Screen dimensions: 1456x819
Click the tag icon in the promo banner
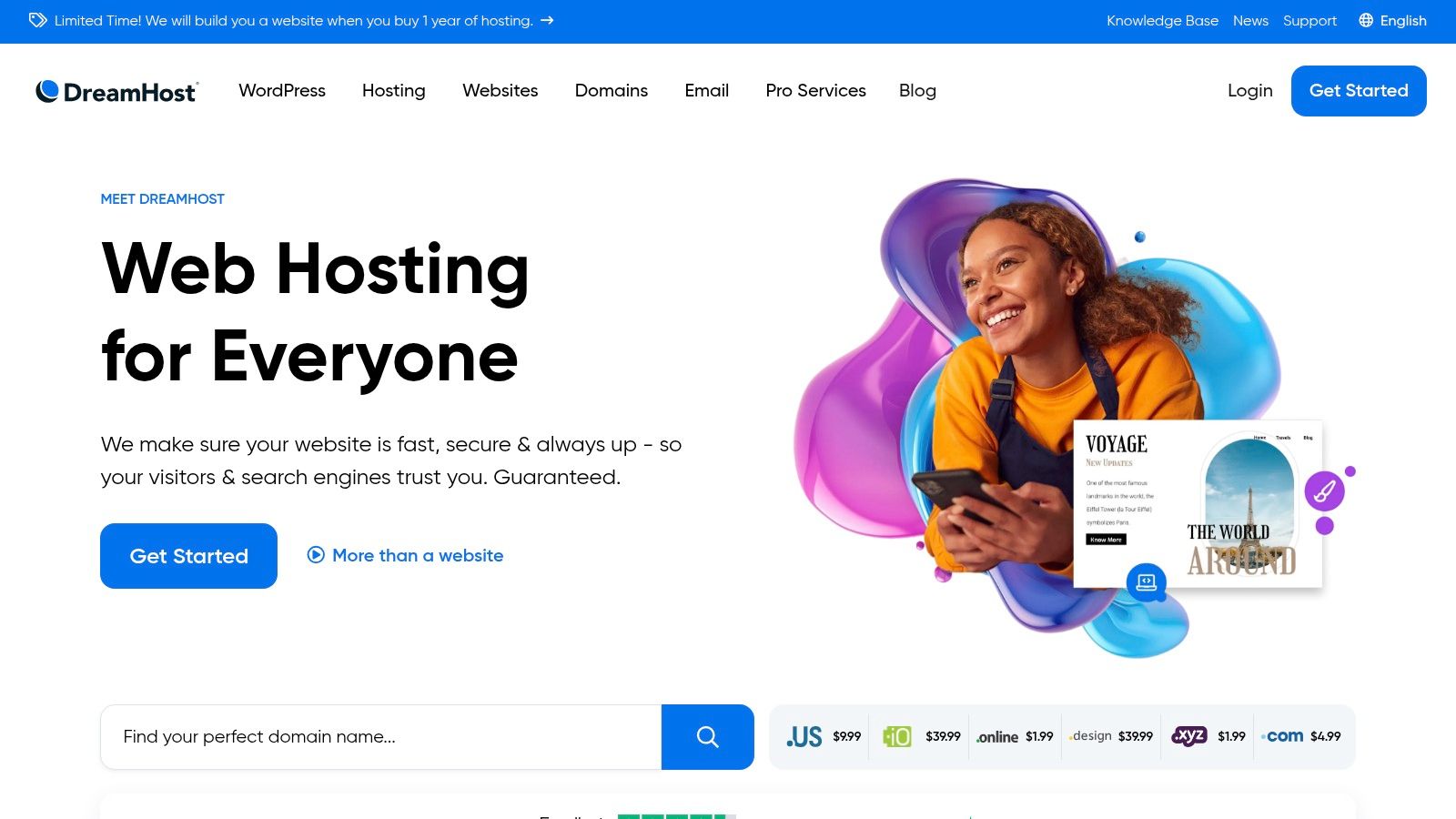[x=36, y=19]
